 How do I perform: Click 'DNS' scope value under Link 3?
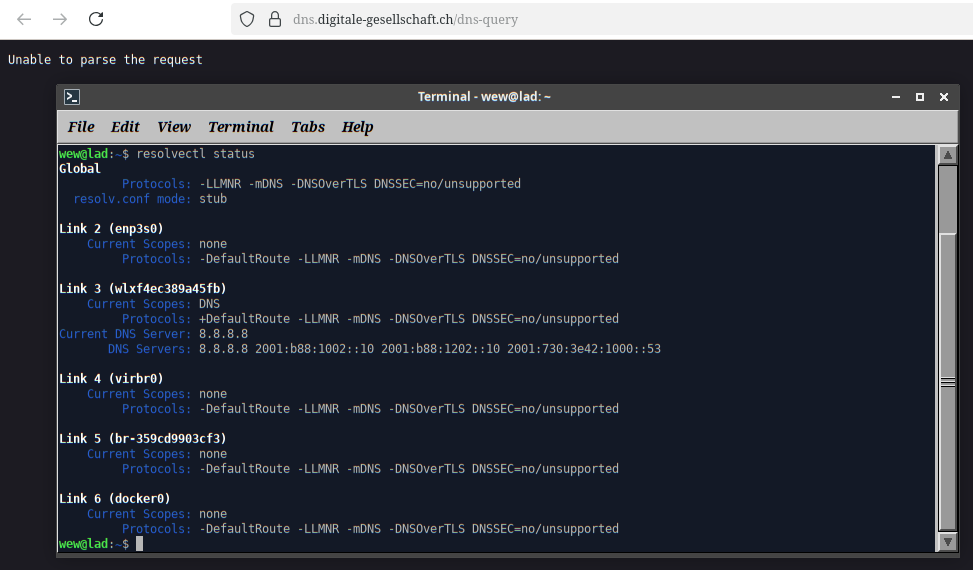pos(209,304)
